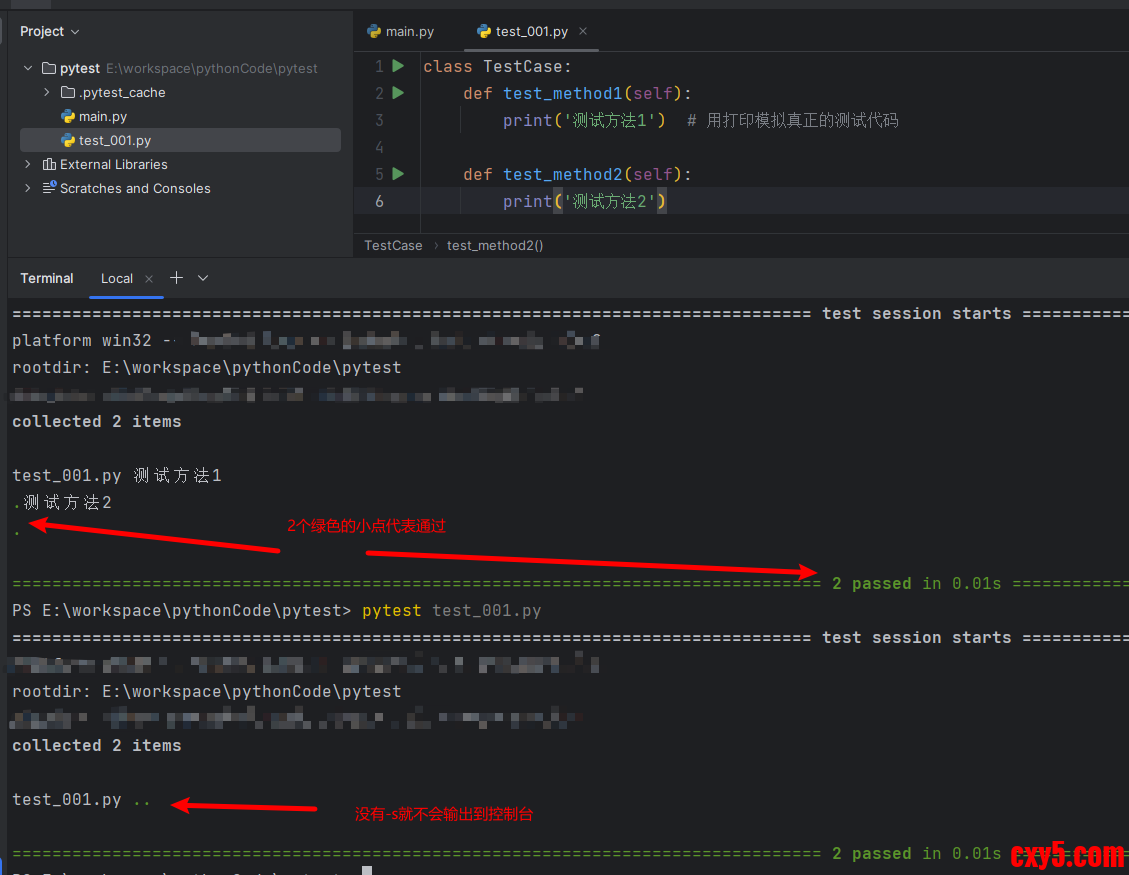Click the Terminal tool window title
Screen dimensions: 1129x875
click(47, 279)
